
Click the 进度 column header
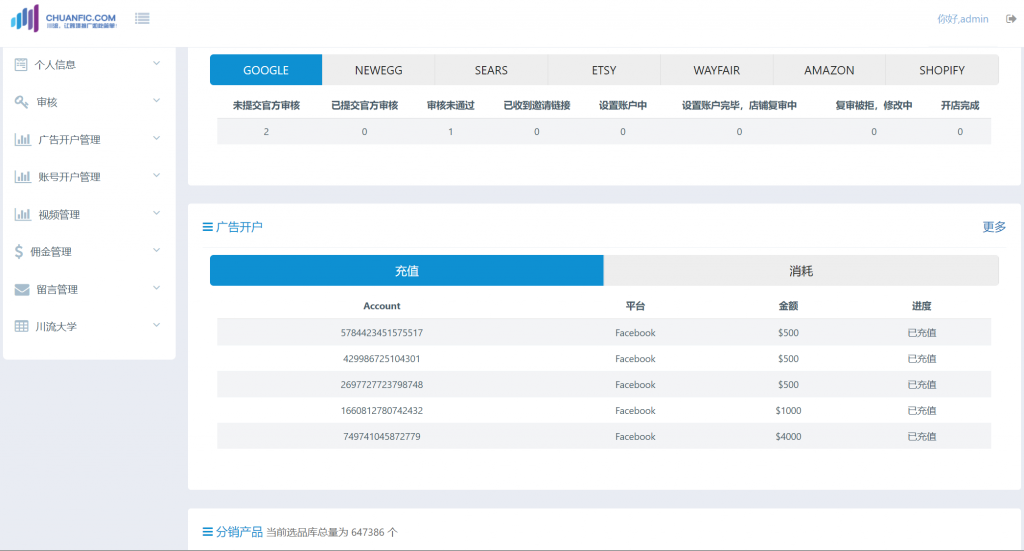(x=921, y=306)
